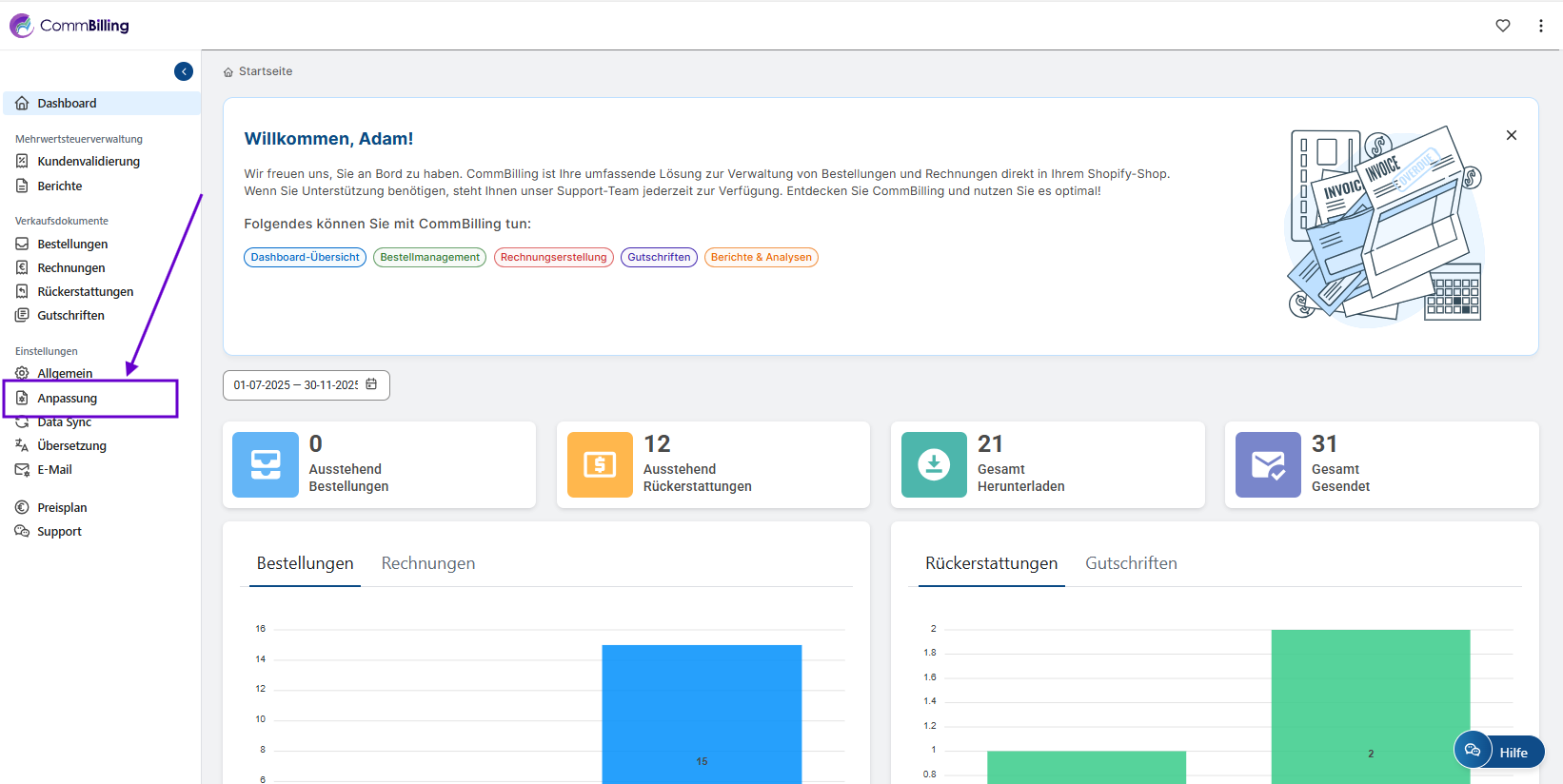Switch to the Gutschriften chart tab
The height and width of the screenshot is (784, 1563).
pyautogui.click(x=1131, y=563)
